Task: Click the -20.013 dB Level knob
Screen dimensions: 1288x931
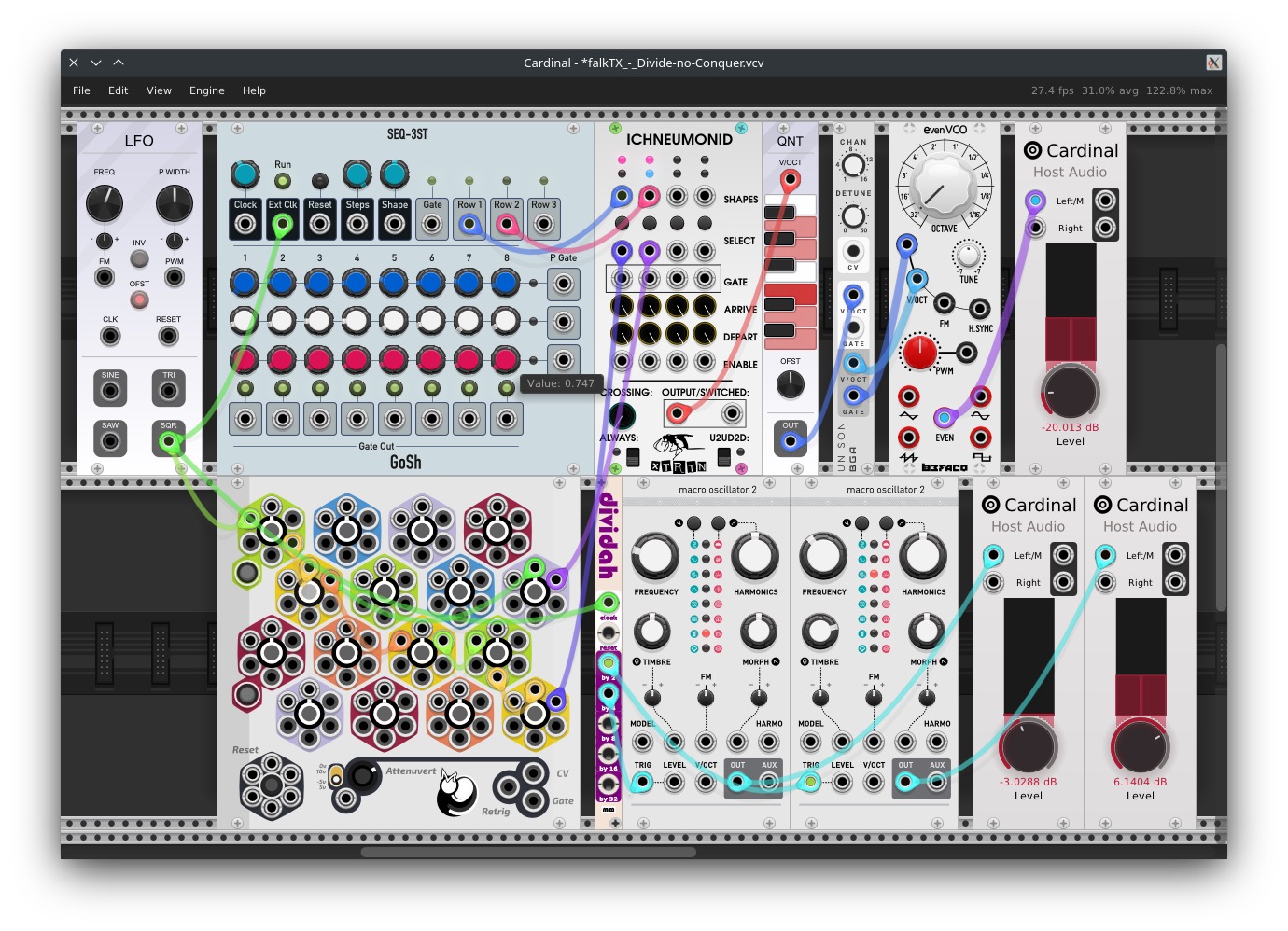Action: [1070, 392]
